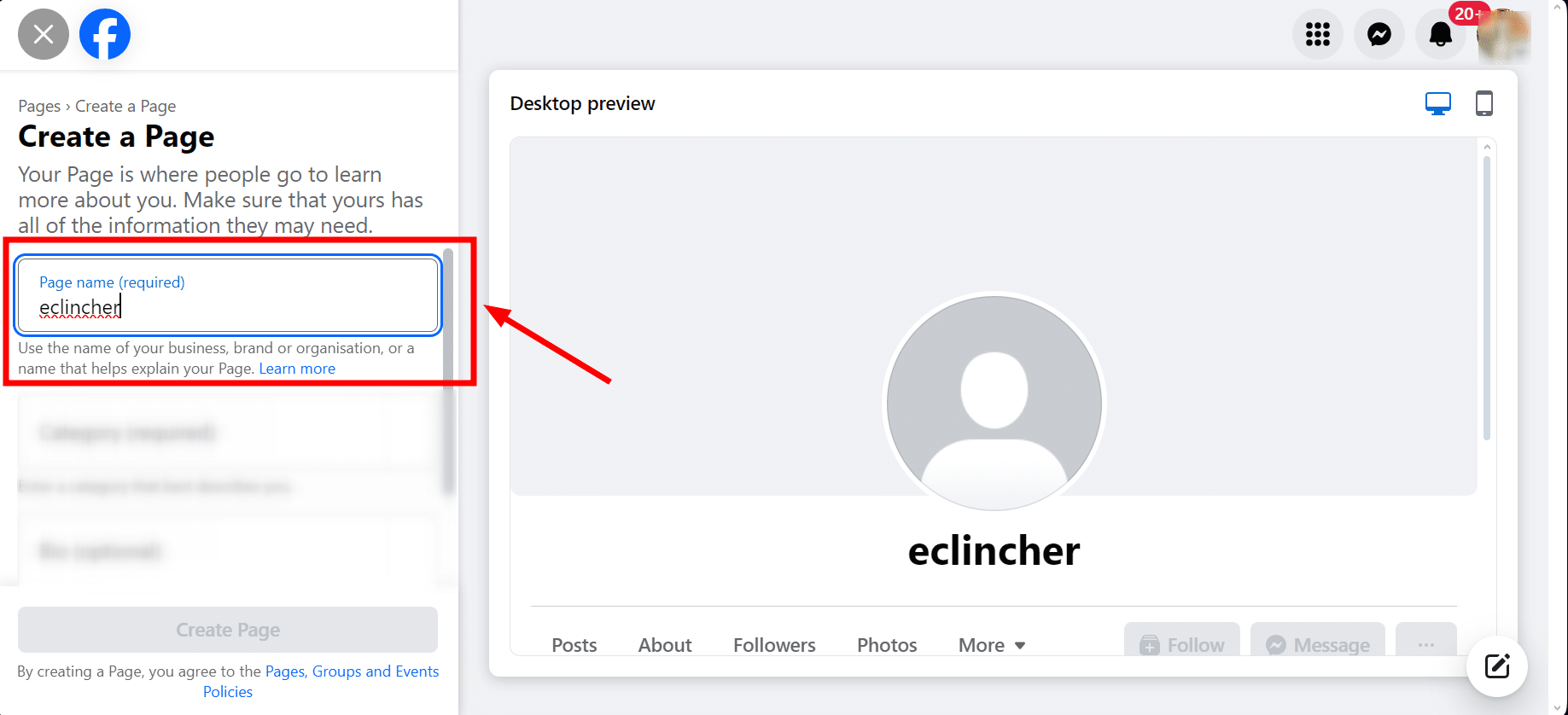Open the Followers tab in preview
The height and width of the screenshot is (715, 1568).
pos(774,645)
